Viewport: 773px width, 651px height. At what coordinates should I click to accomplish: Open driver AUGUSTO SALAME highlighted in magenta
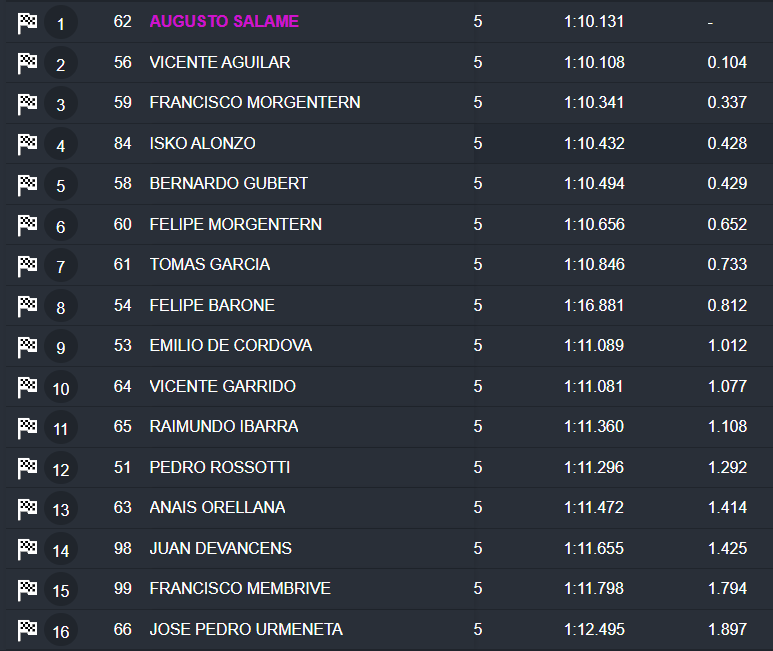pyautogui.click(x=224, y=21)
